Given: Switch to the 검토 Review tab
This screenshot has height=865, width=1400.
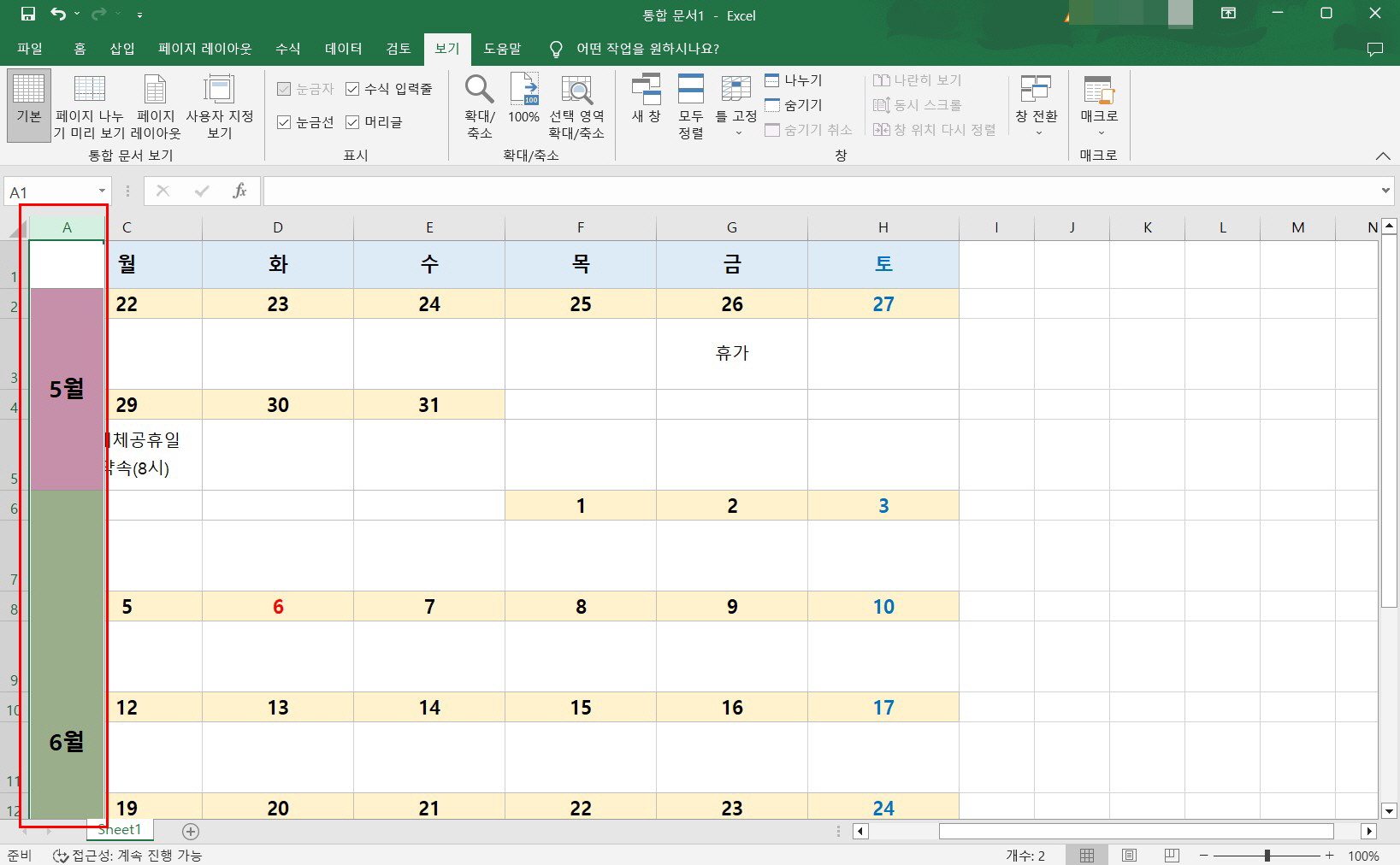Looking at the screenshot, I should [399, 49].
